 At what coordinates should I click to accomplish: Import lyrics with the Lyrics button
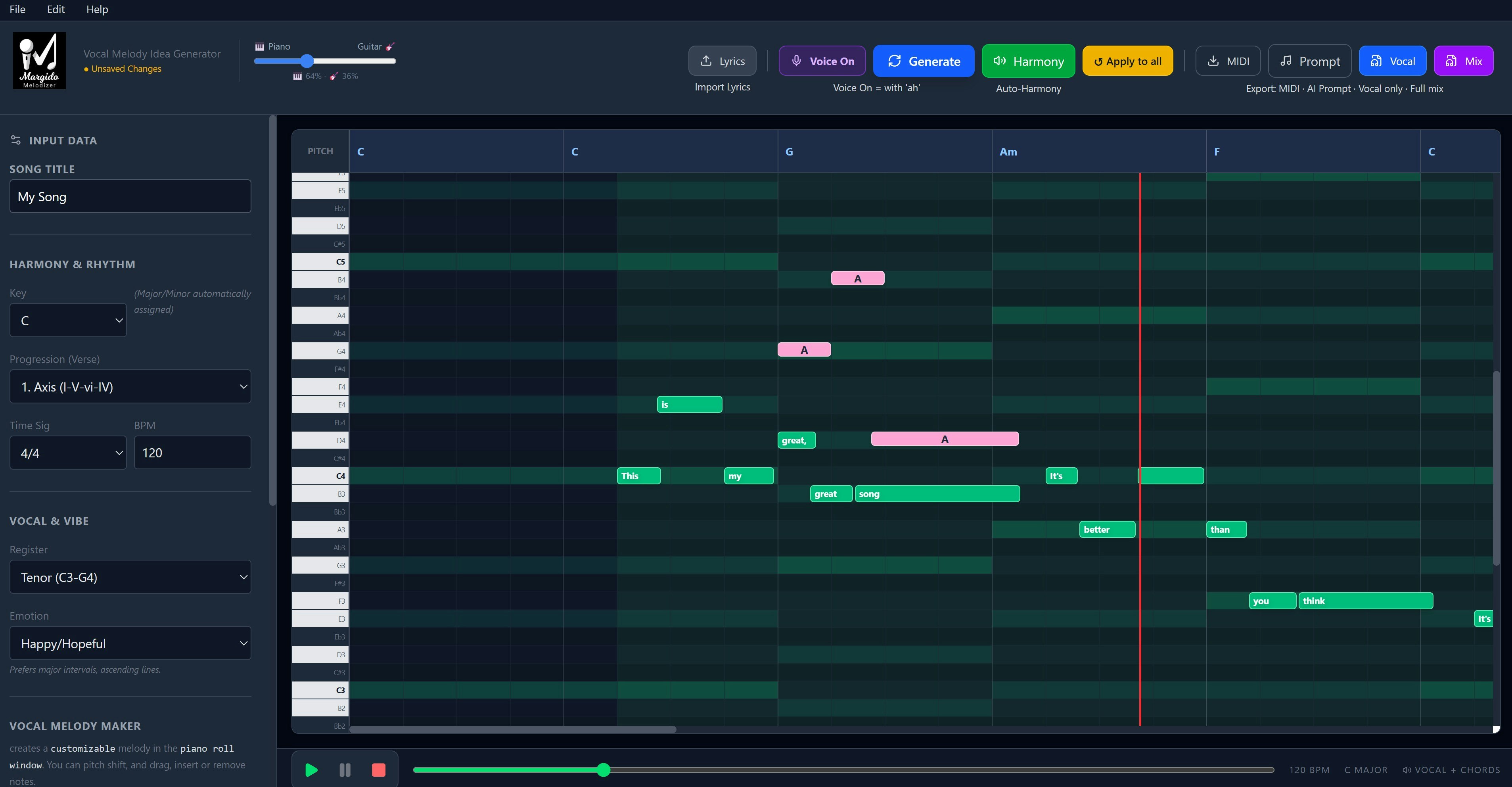pyautogui.click(x=722, y=61)
